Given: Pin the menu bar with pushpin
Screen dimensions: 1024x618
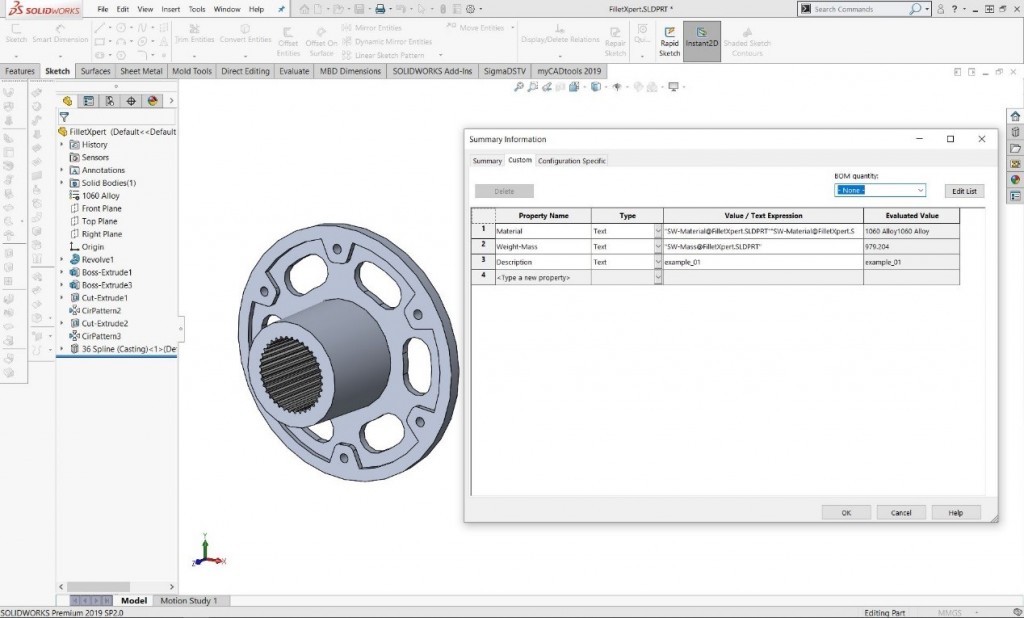Looking at the screenshot, I should 281,9.
